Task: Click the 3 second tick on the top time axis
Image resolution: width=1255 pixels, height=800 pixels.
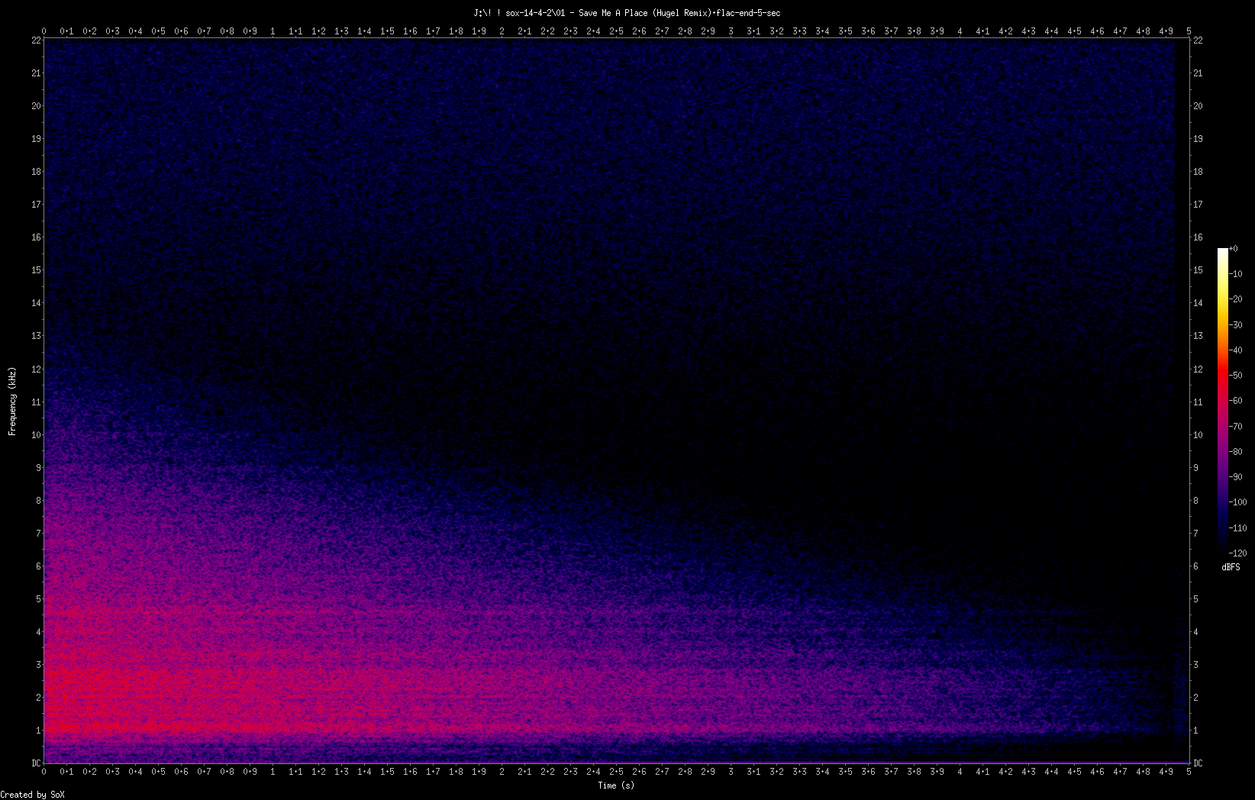Action: [x=731, y=30]
